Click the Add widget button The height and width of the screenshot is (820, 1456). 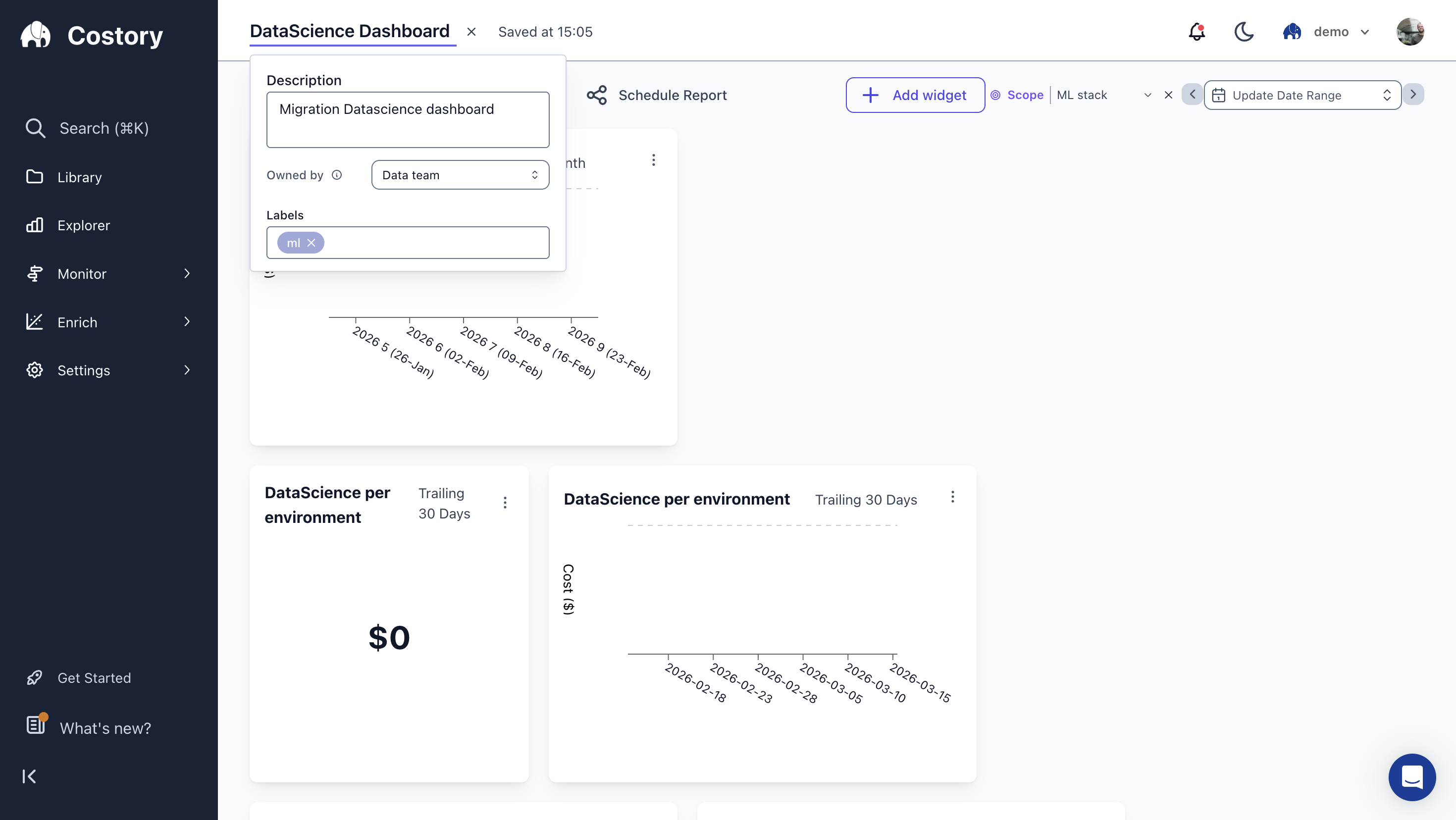(915, 95)
